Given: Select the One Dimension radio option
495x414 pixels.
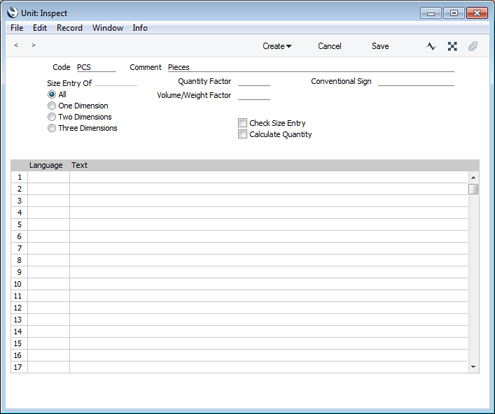Looking at the screenshot, I should 52,106.
